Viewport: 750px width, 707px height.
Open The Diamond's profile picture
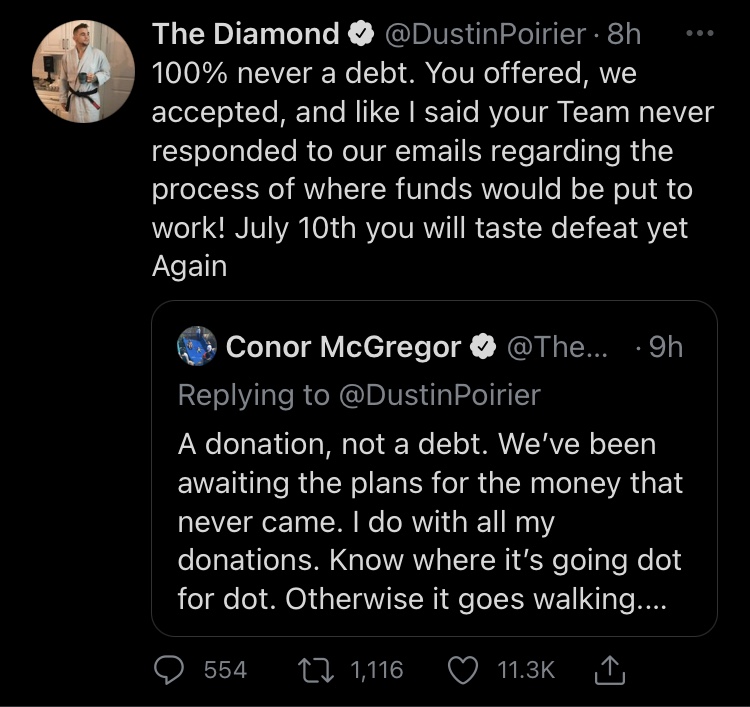[x=83, y=71]
